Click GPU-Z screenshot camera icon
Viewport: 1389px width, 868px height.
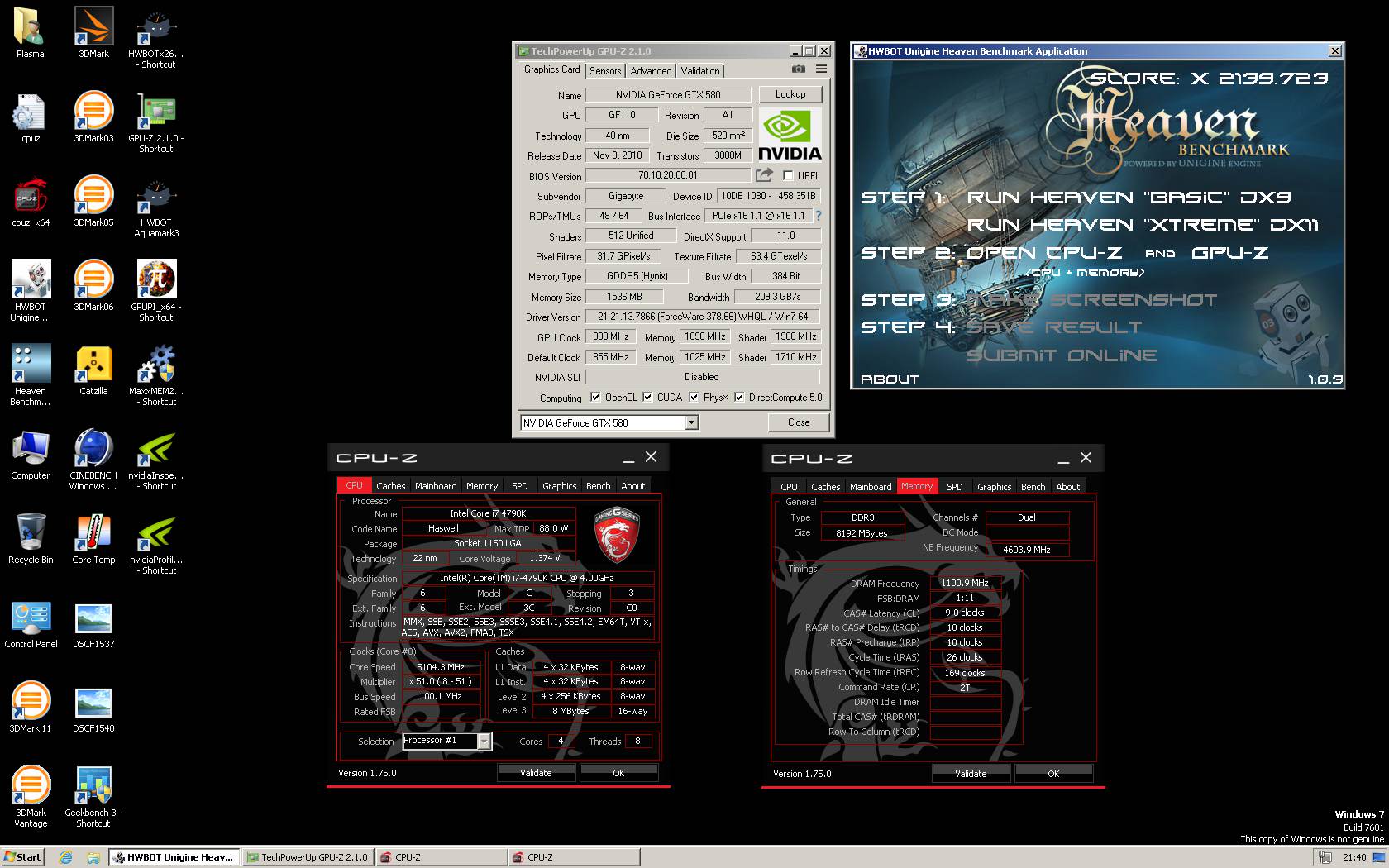(x=798, y=69)
